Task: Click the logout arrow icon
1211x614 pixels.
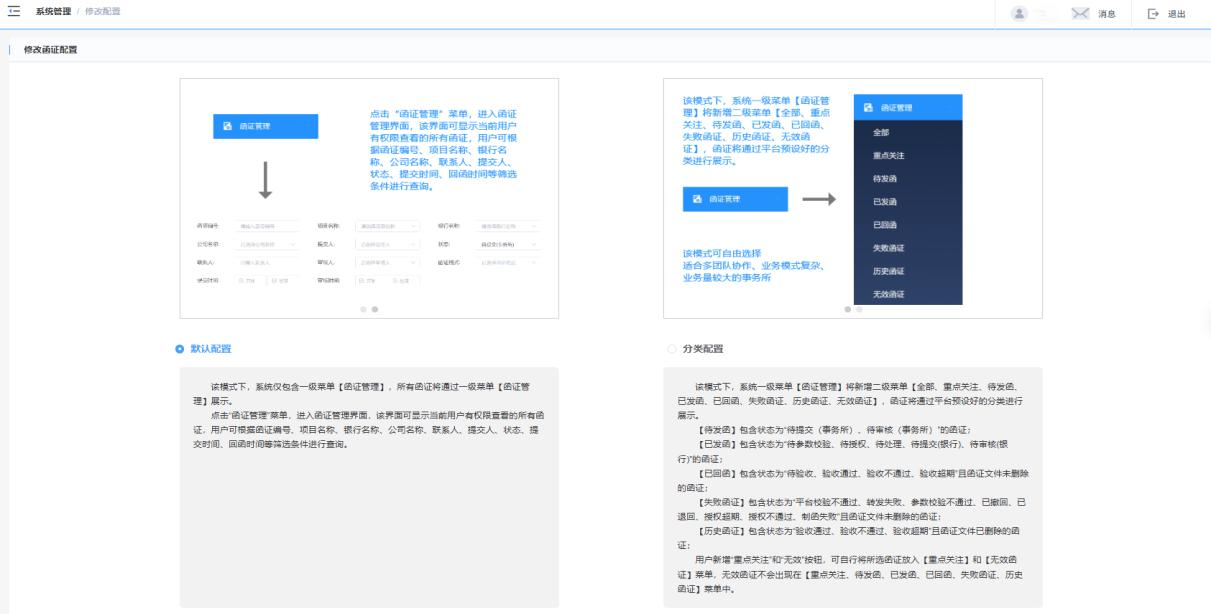Action: 1153,14
